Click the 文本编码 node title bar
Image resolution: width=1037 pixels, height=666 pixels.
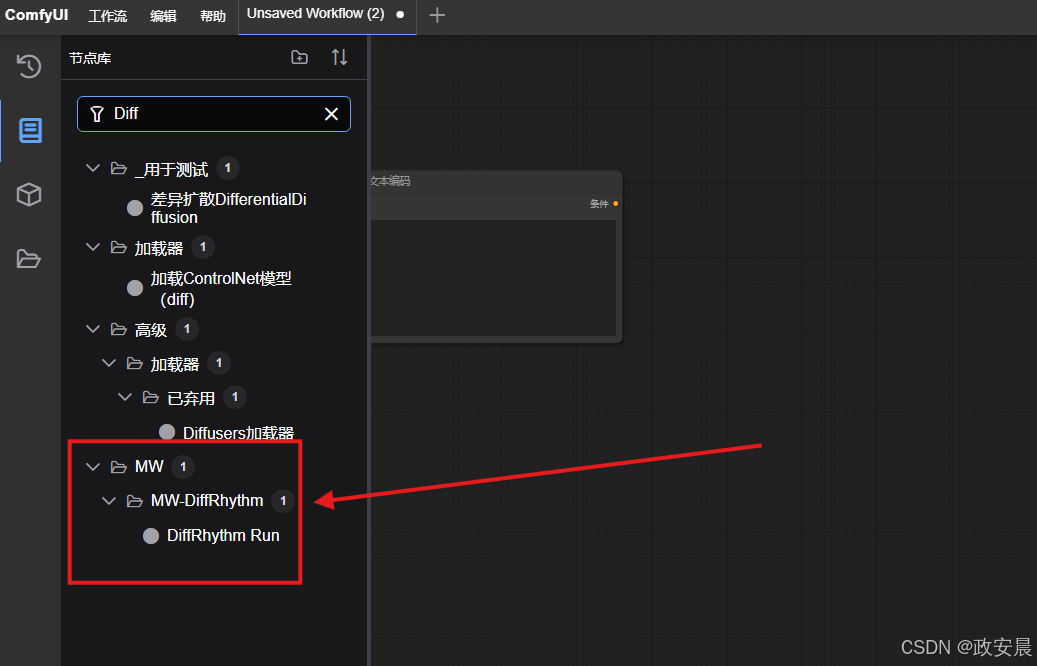[x=495, y=181]
